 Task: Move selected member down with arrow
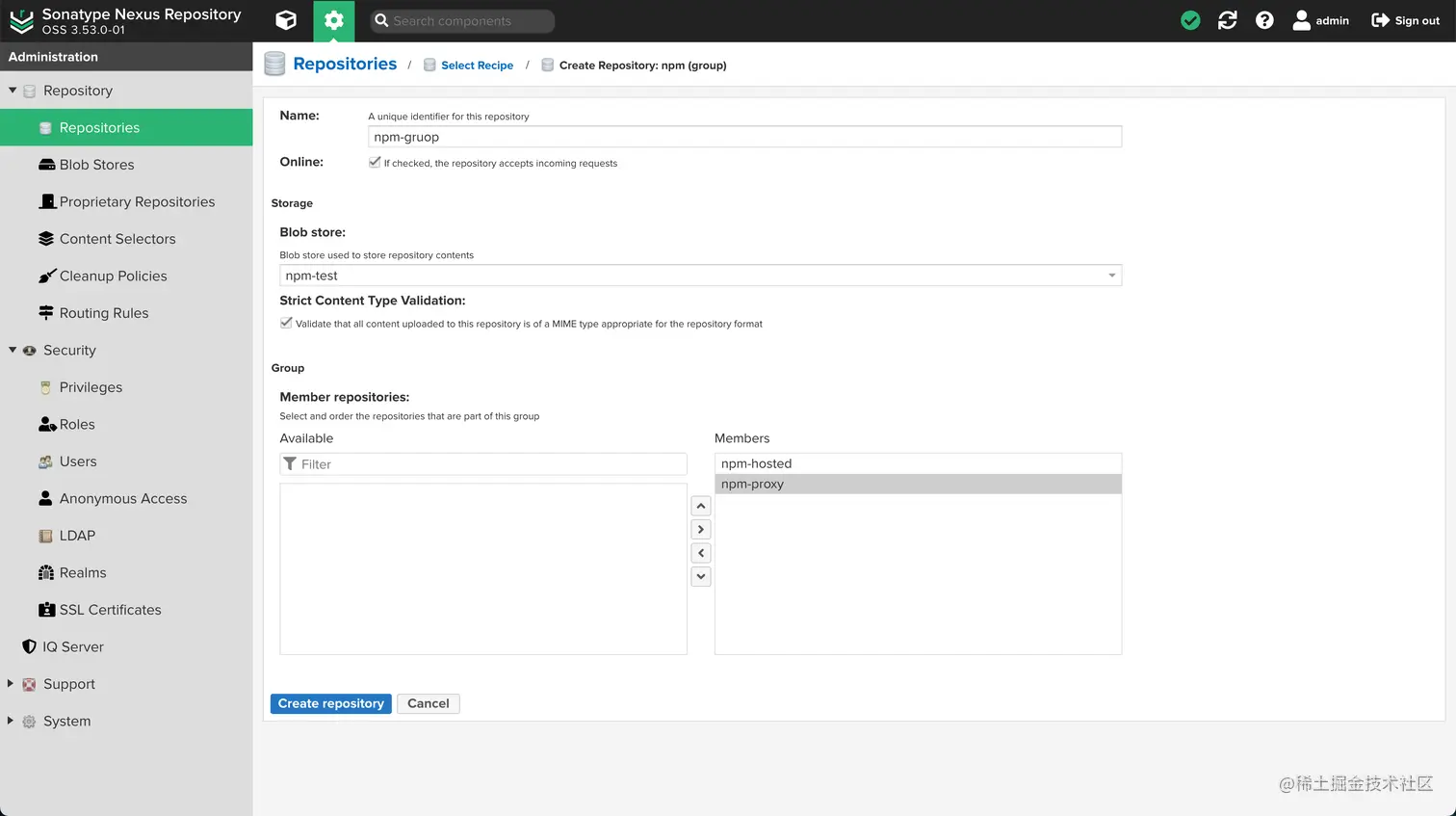coord(701,577)
